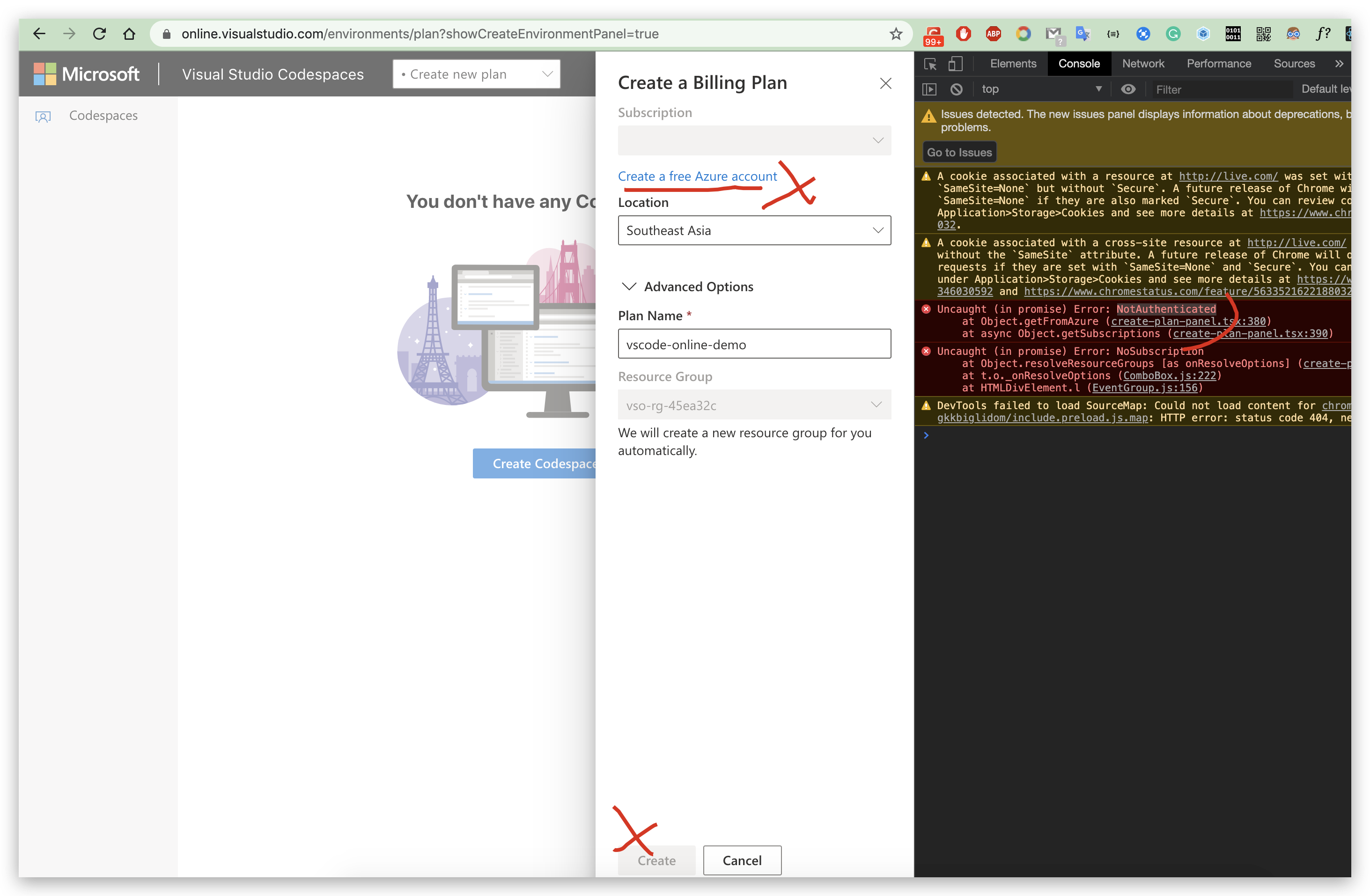The width and height of the screenshot is (1370, 896).
Task: Open the Sources tab
Action: pos(1294,64)
